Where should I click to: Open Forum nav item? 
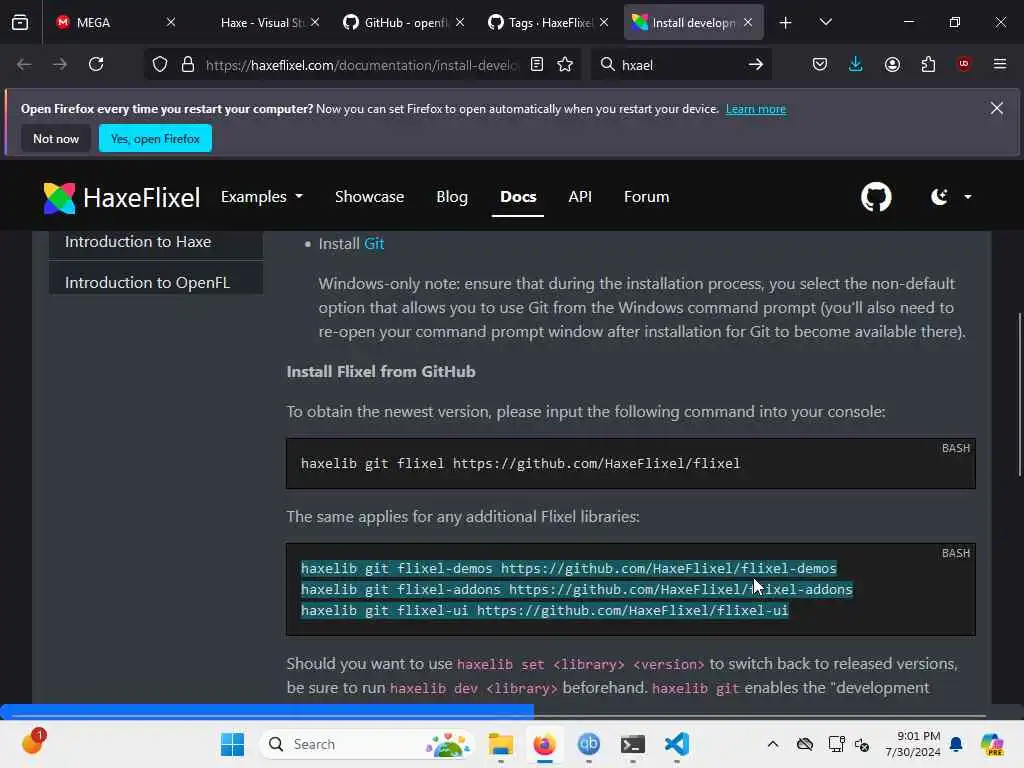coord(647,197)
